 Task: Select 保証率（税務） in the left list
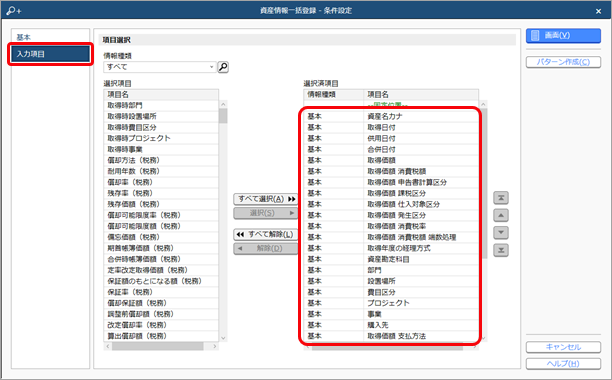(161, 292)
